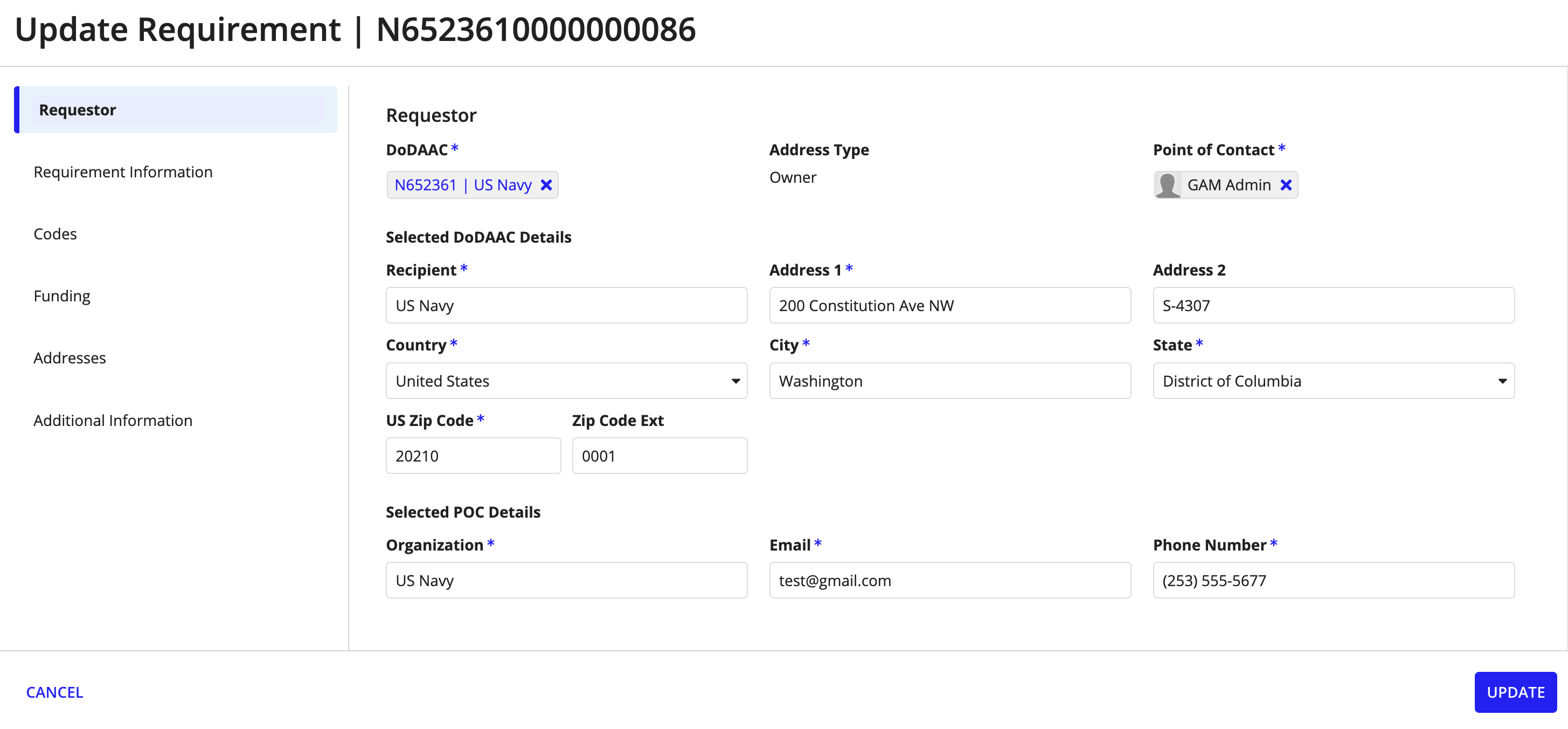Image resolution: width=1568 pixels, height=729 pixels.
Task: Open the Funding section
Action: (62, 297)
